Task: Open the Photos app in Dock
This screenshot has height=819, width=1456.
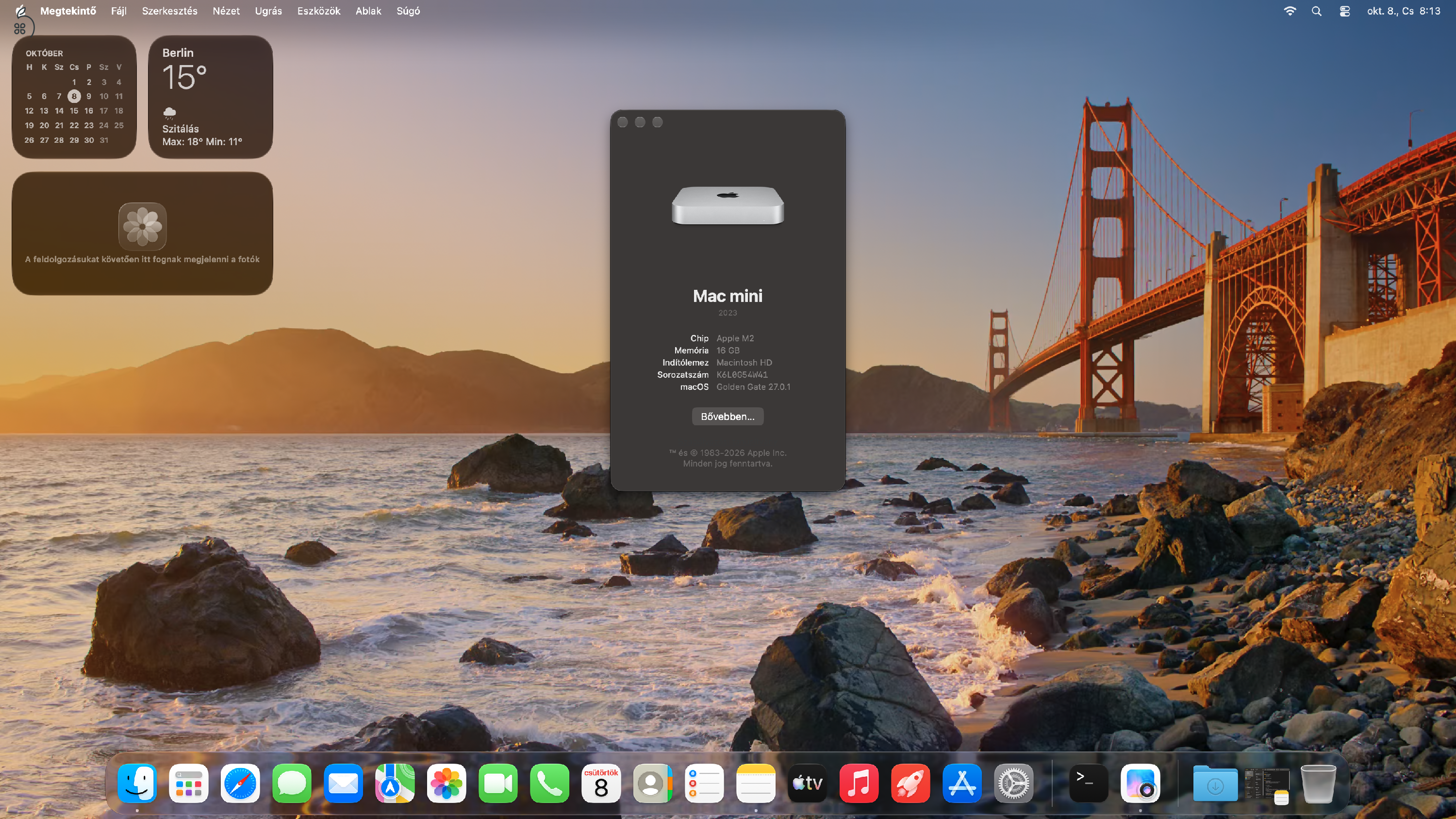Action: pos(447,784)
